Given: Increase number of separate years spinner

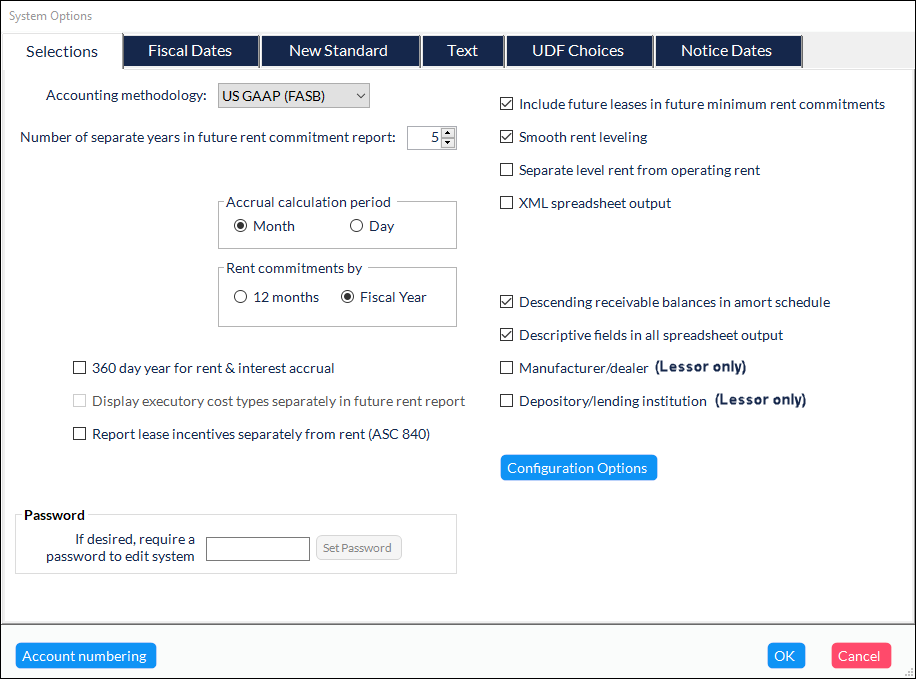Looking at the screenshot, I should [x=448, y=133].
